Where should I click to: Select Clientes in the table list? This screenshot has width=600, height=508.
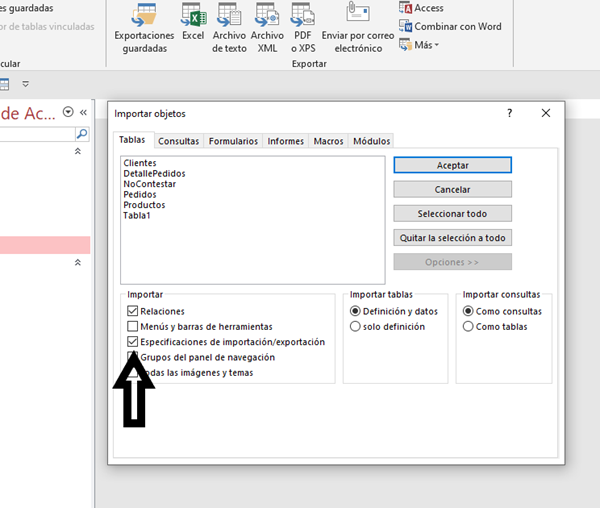[140, 163]
